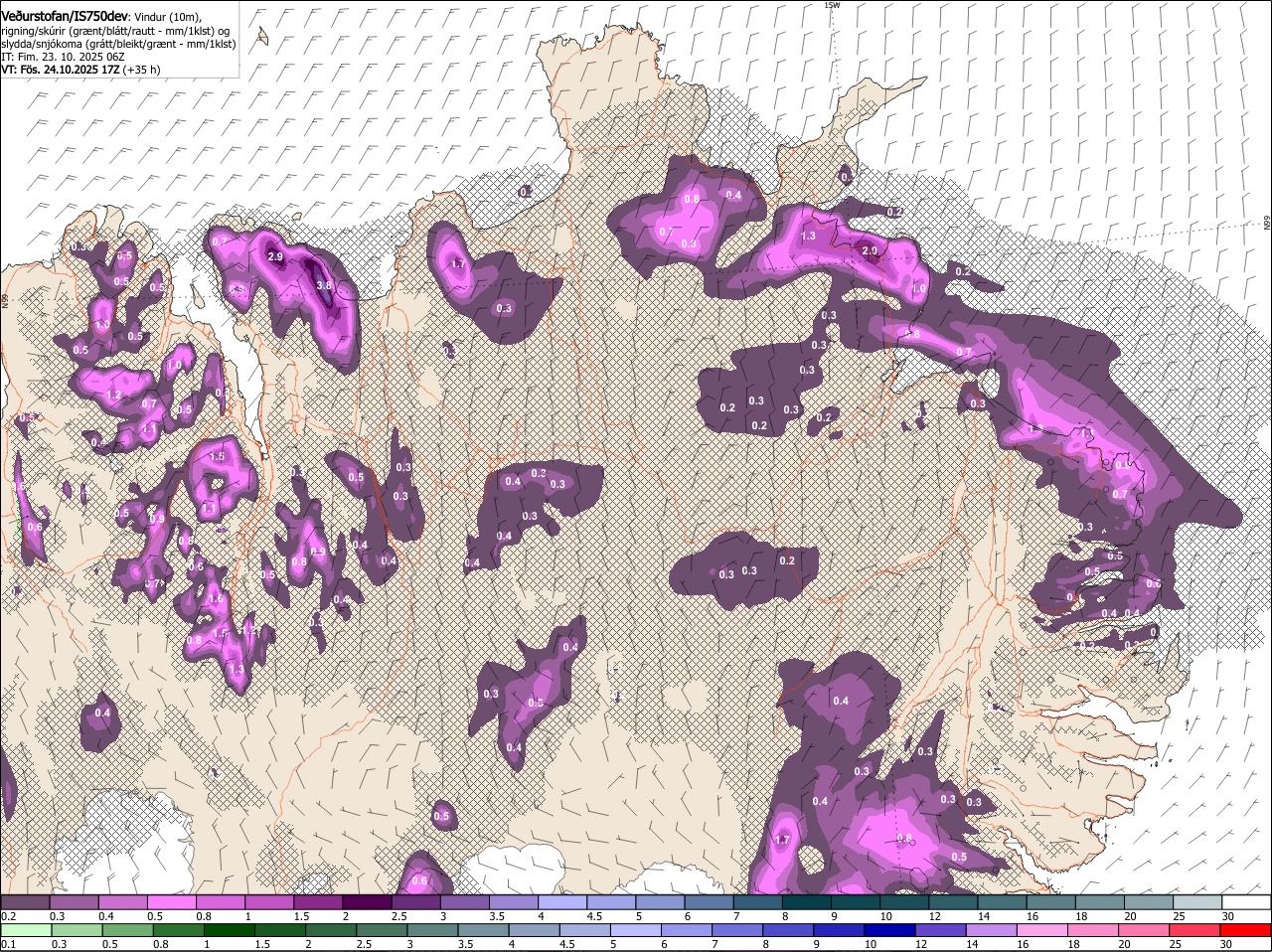
Task: Pick the darkest green 1 swatch in lower legend
Action: [x=230, y=930]
